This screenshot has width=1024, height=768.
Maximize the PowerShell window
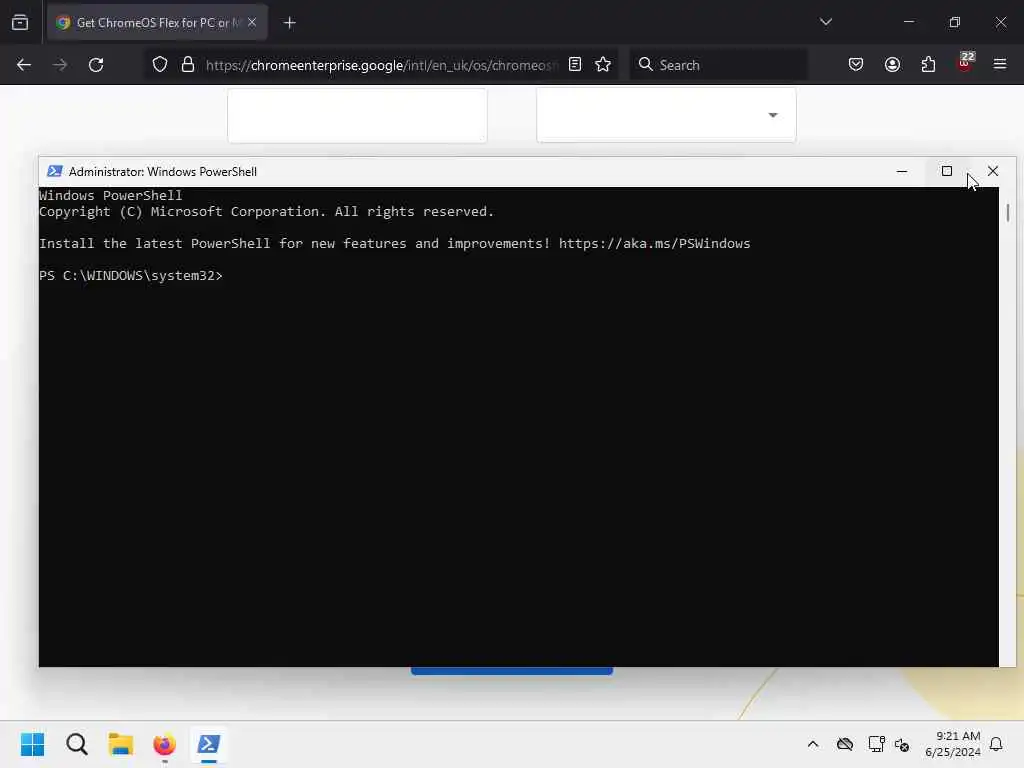[x=947, y=171]
